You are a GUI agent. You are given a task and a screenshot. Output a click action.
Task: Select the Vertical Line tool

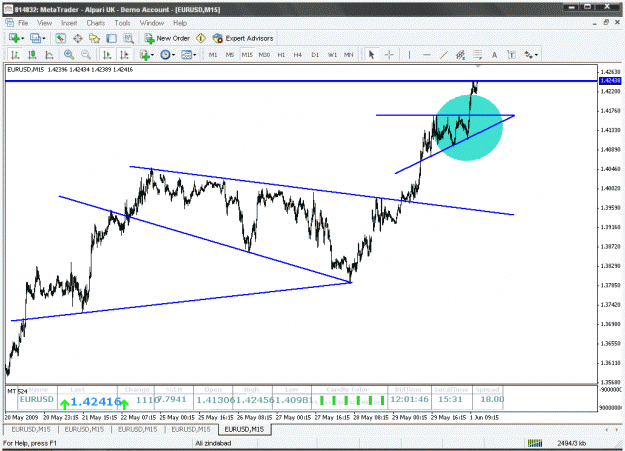[x=409, y=55]
